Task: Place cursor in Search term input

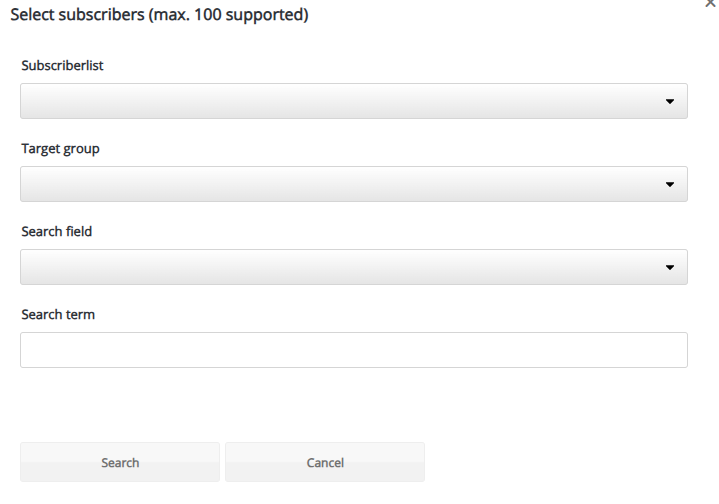Action: (354, 350)
